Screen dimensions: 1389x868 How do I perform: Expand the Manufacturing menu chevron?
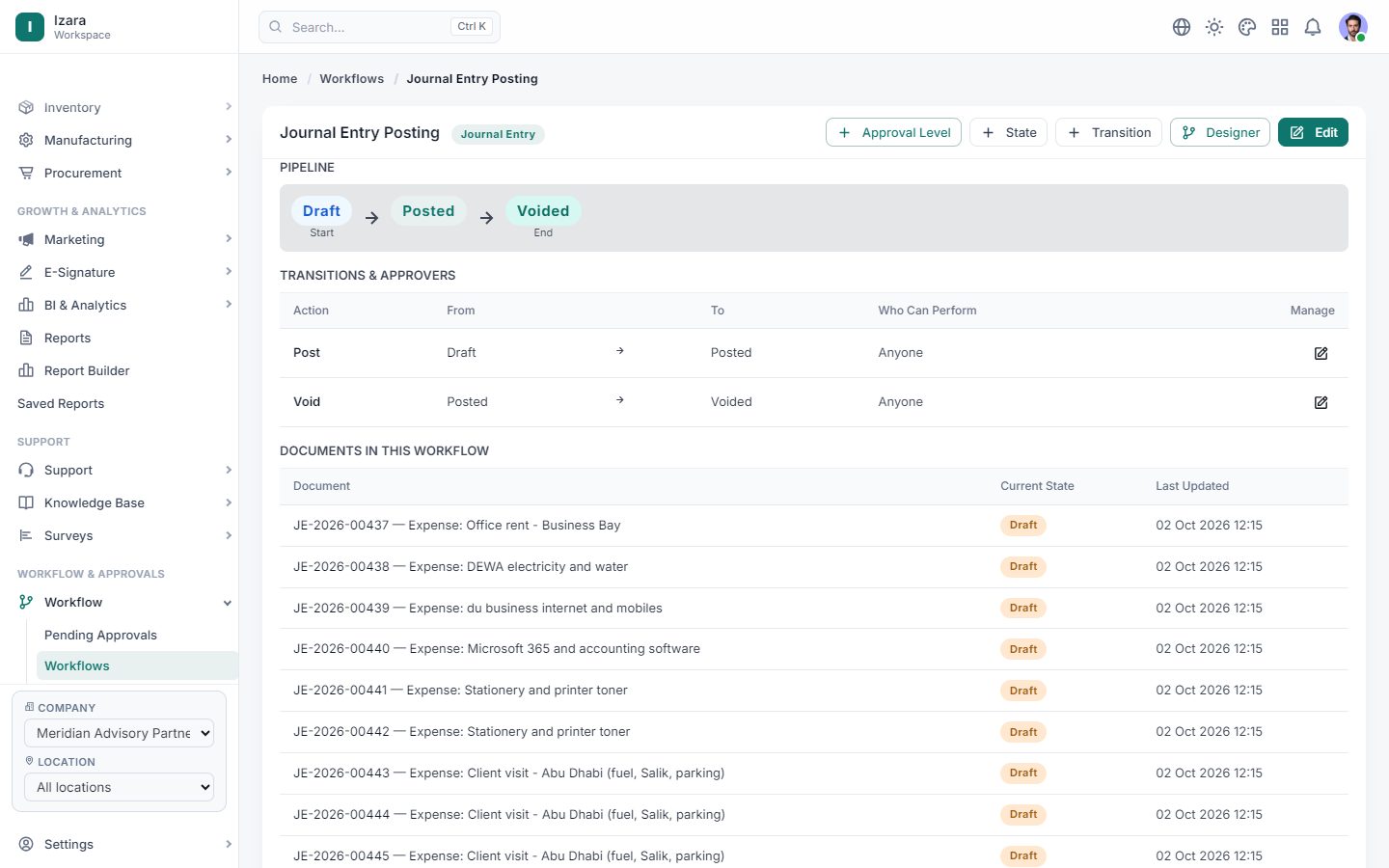[229, 140]
